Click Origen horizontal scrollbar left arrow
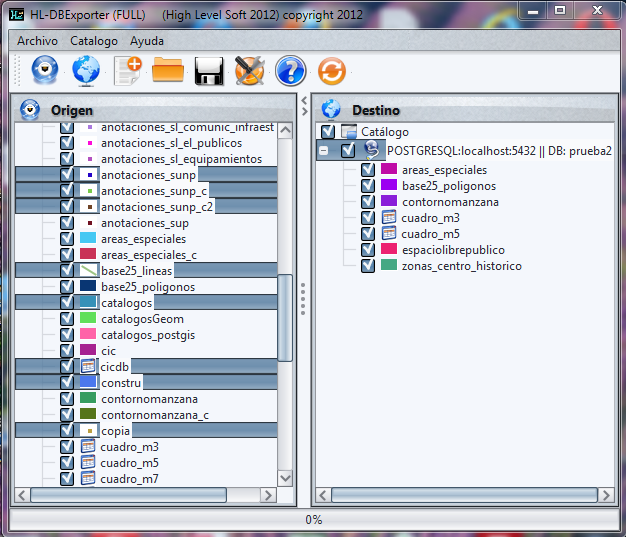Screen dimensions: 626x537 pos(22,495)
